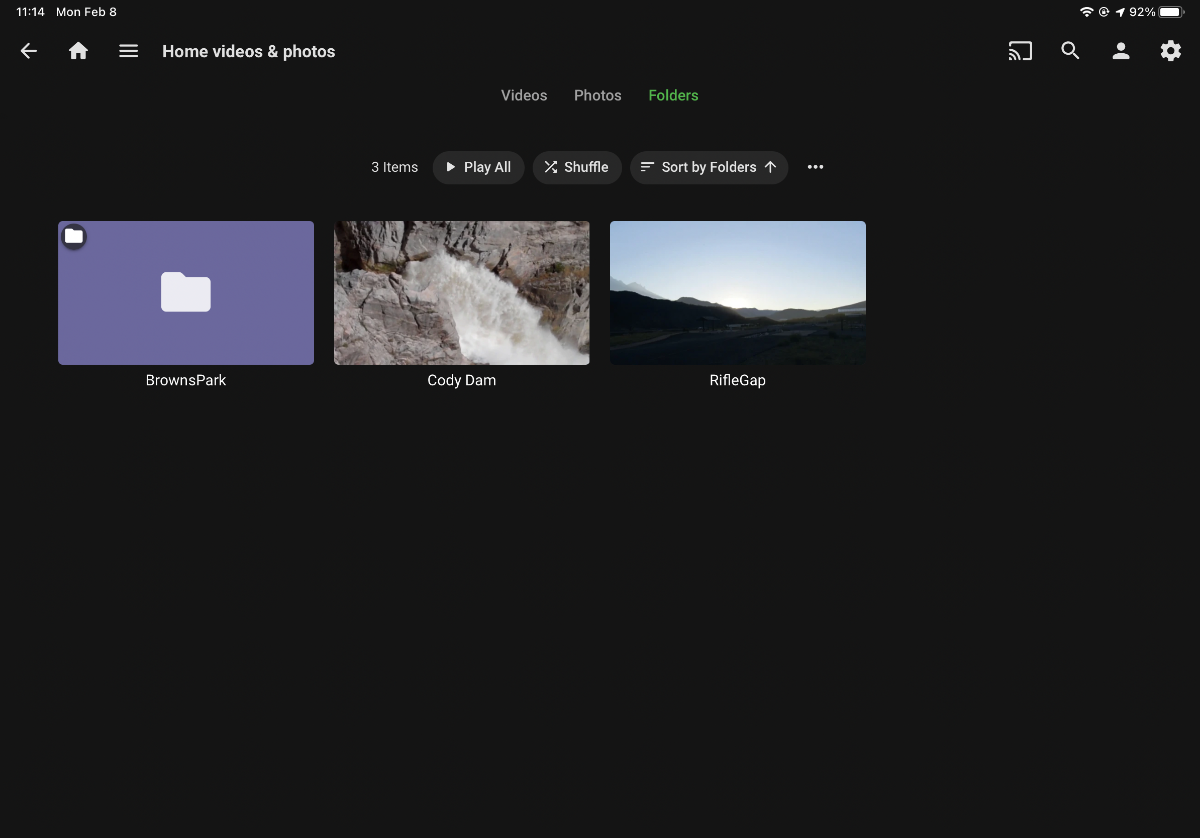
Task: Click the Shuffle button
Action: click(x=577, y=167)
